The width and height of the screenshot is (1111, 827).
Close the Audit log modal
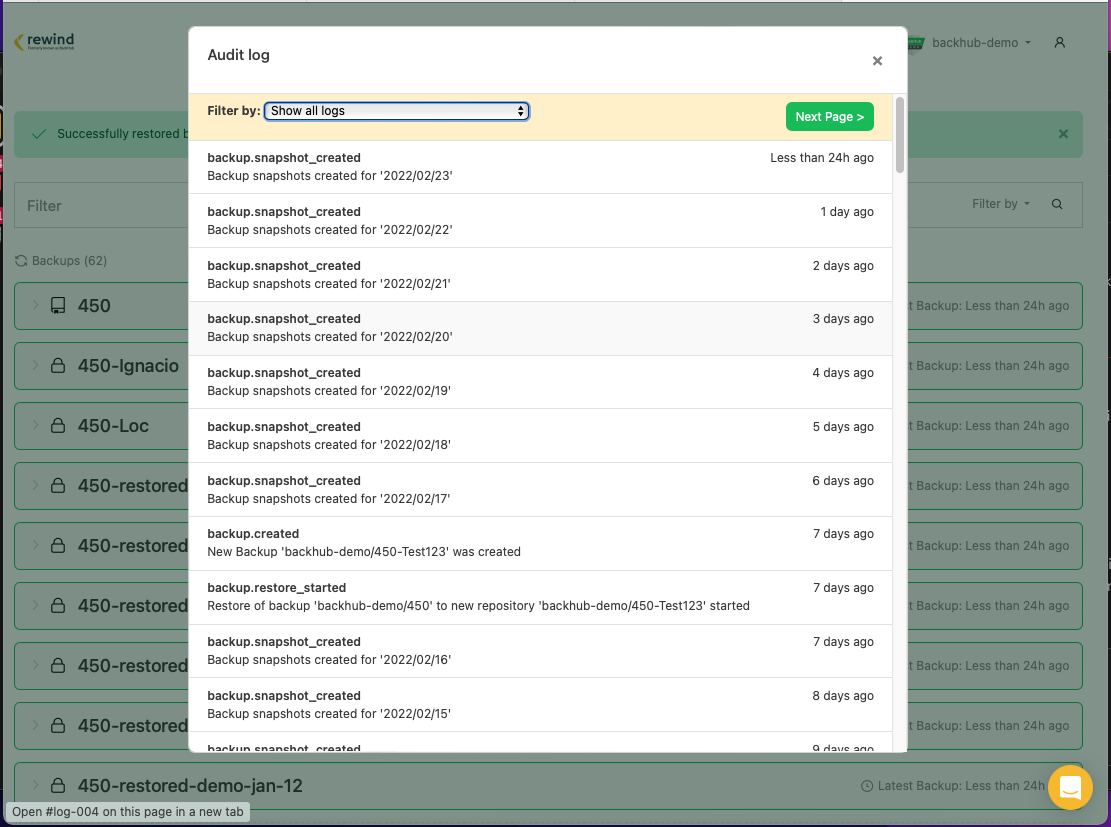point(877,60)
